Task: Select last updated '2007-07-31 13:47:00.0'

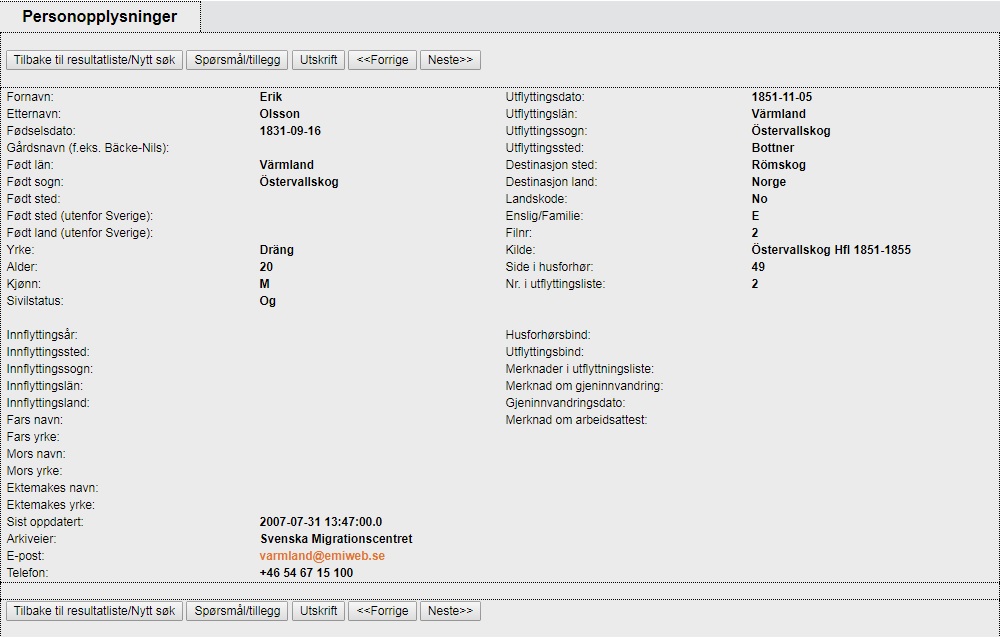Action: 320,522
